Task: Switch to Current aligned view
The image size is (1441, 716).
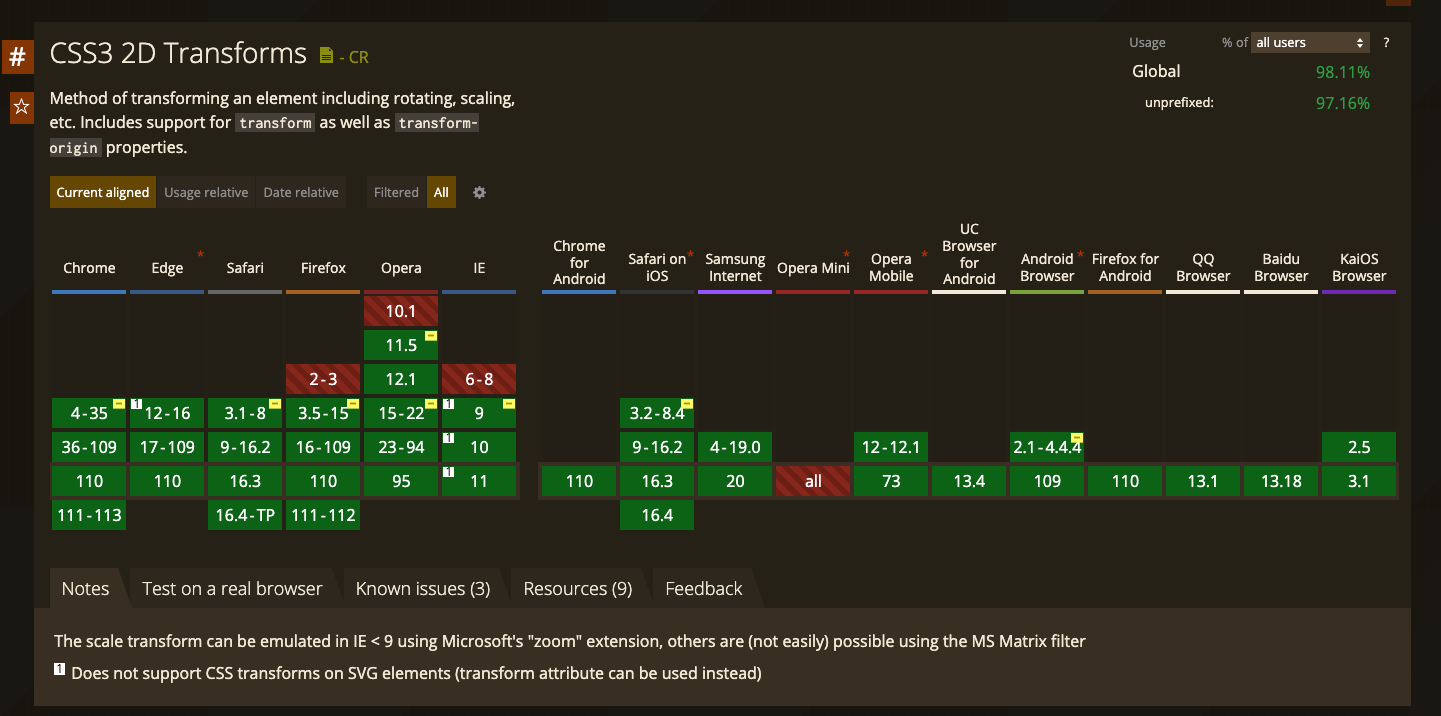Action: (x=103, y=193)
